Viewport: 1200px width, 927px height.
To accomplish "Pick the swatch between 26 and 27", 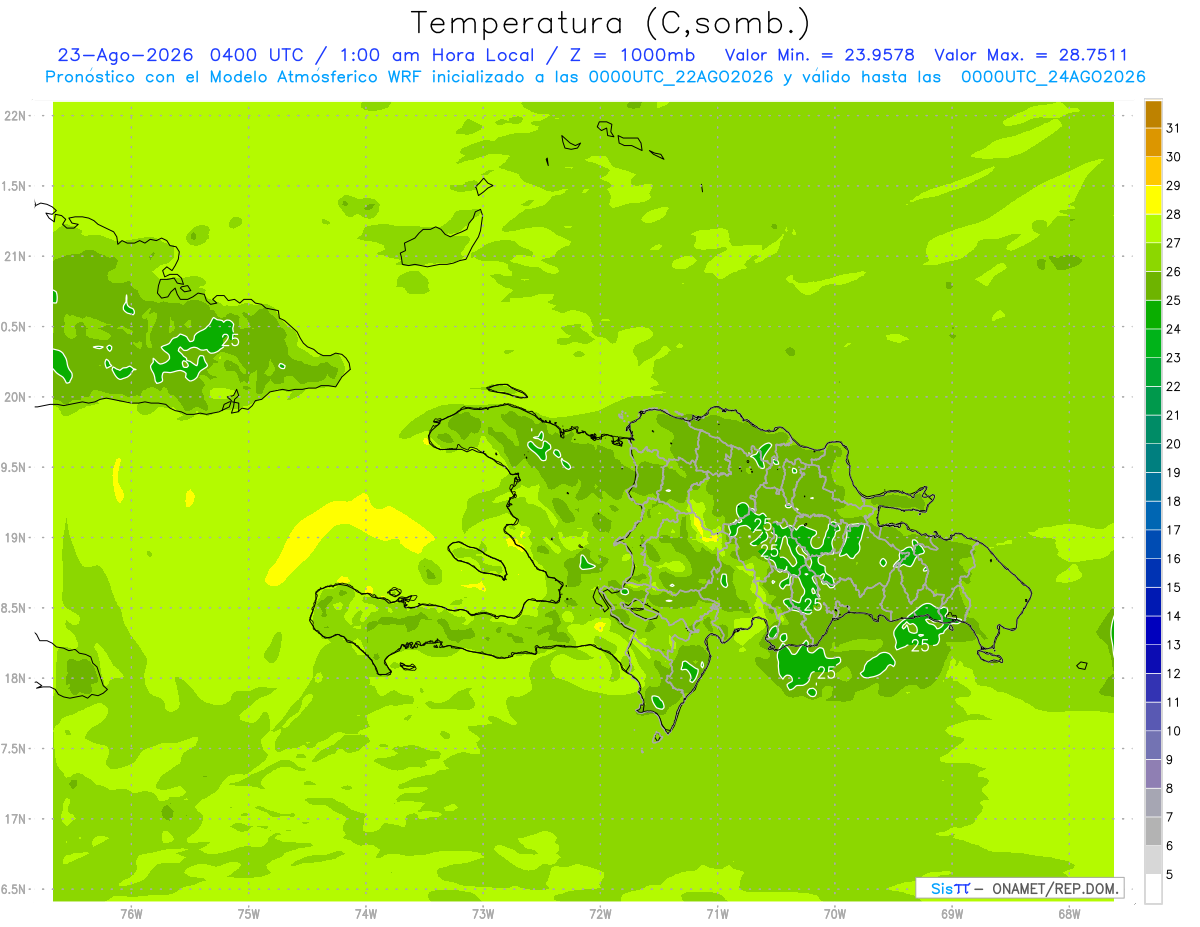I will pos(1153,257).
